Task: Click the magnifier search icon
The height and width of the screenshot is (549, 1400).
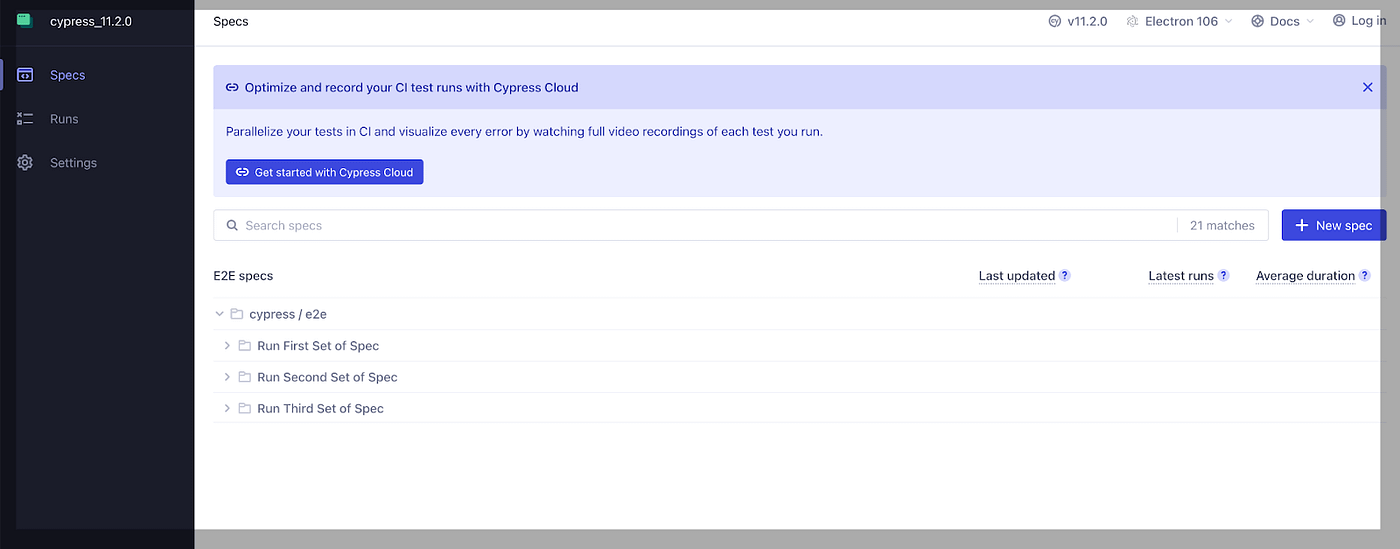Action: coord(232,226)
